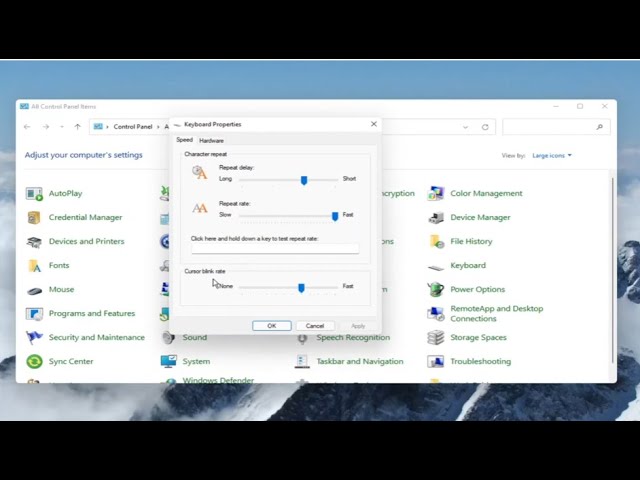Viewport: 640px width, 480px height.
Task: Open the View by Large icons dropdown
Action: click(x=552, y=156)
